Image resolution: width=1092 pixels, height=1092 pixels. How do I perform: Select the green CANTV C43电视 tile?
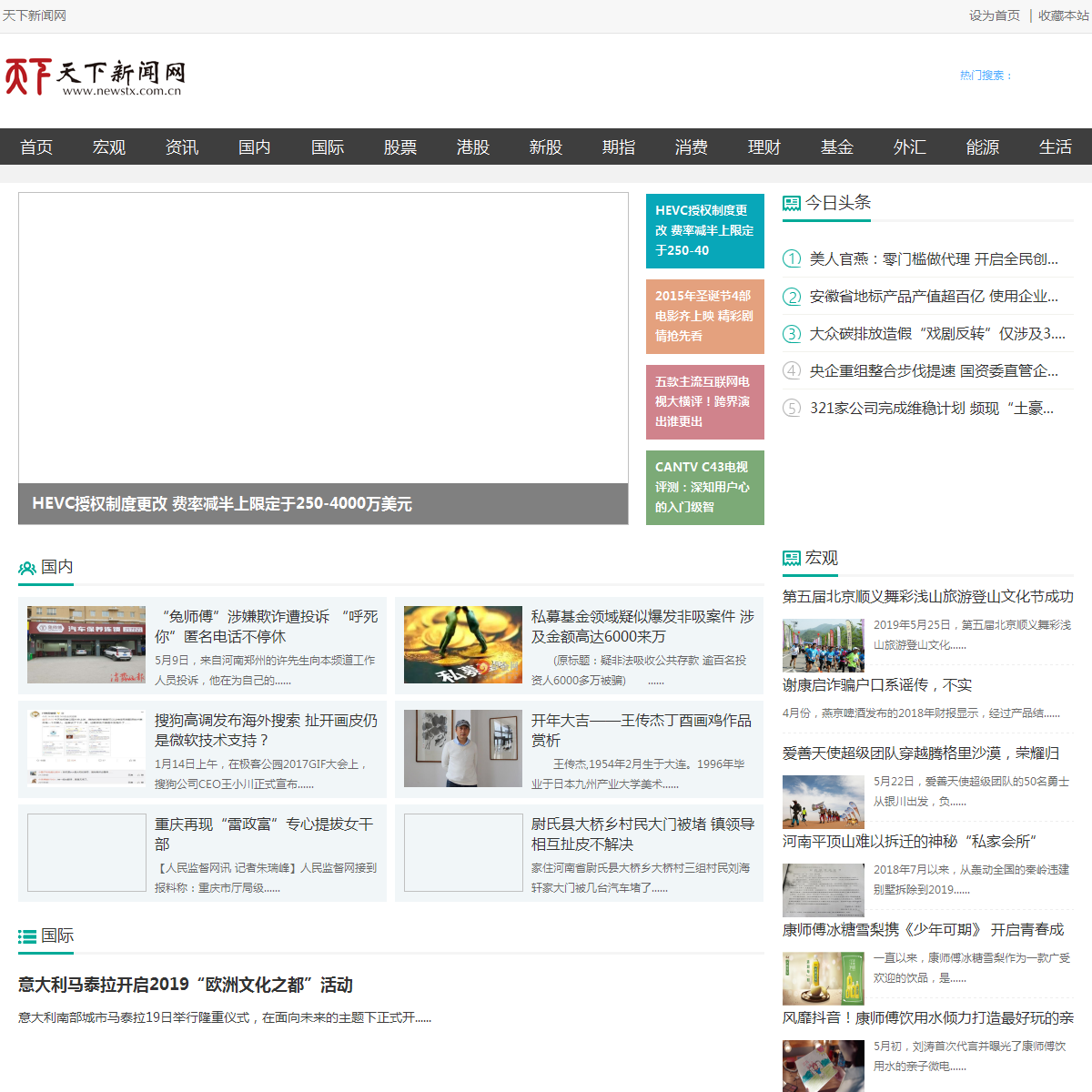(x=704, y=487)
